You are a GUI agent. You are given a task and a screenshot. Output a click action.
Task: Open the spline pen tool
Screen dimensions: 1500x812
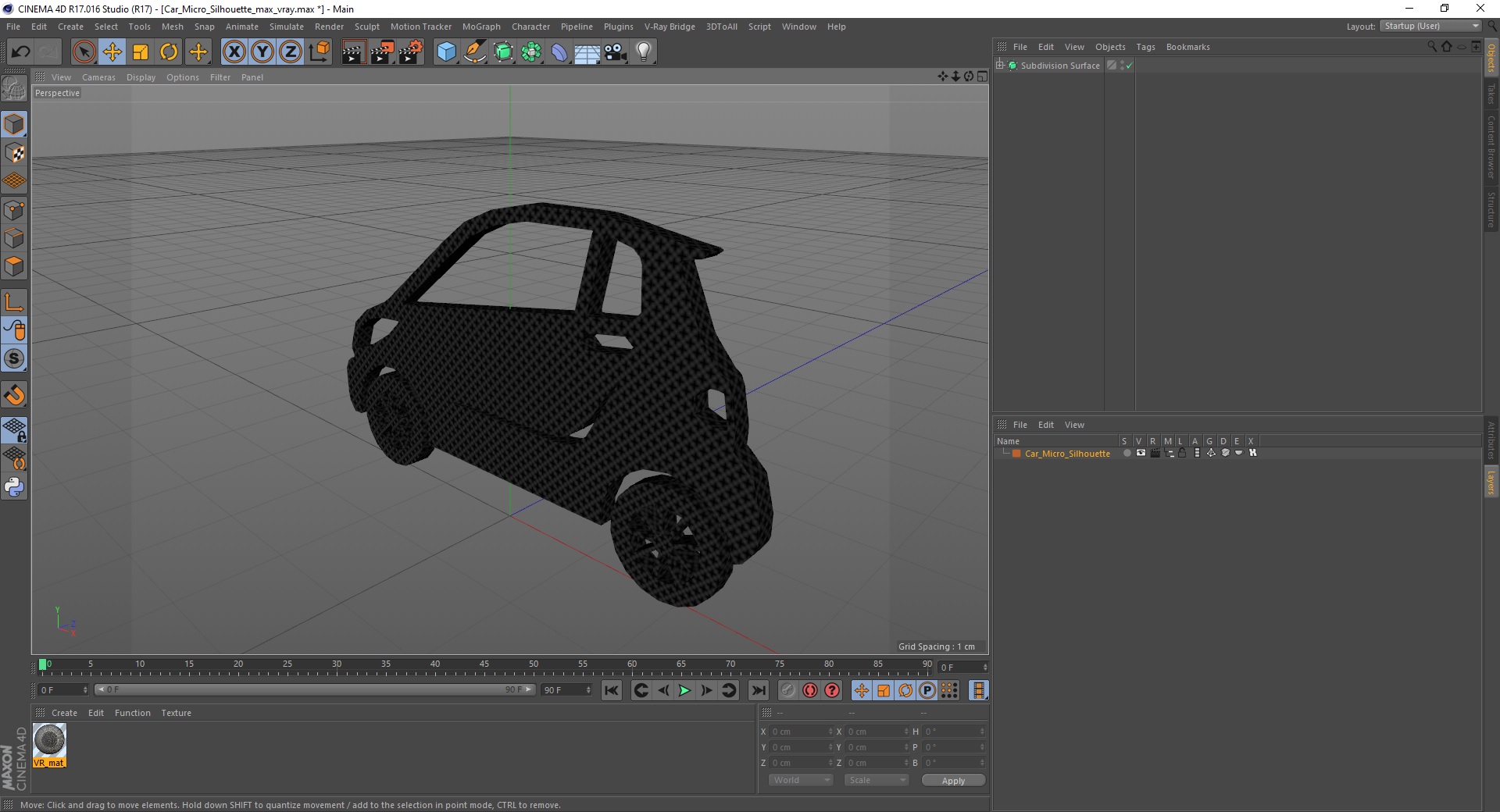pyautogui.click(x=475, y=52)
